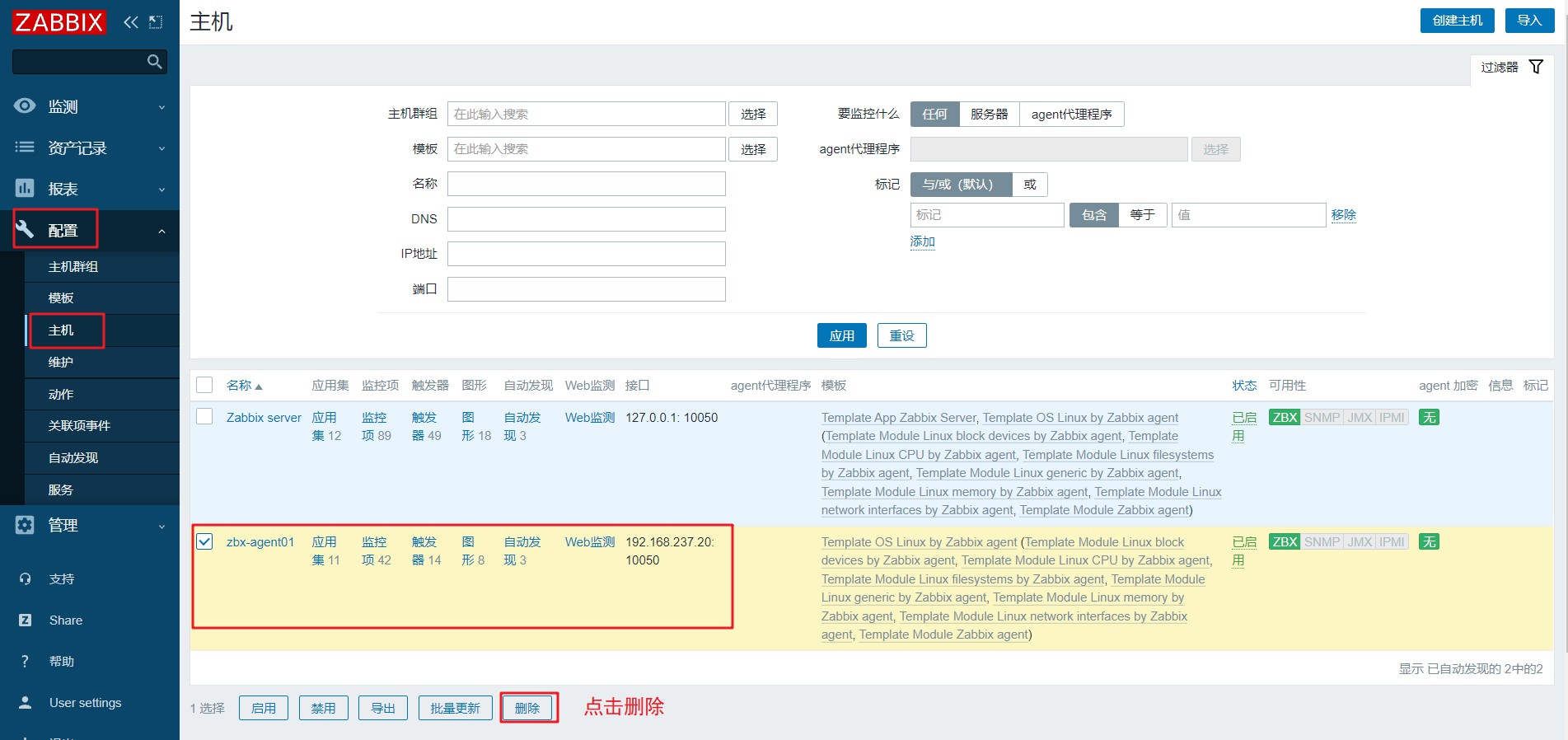Click 创建主机 button
Image resolution: width=1568 pixels, height=740 pixels.
pos(1457,21)
